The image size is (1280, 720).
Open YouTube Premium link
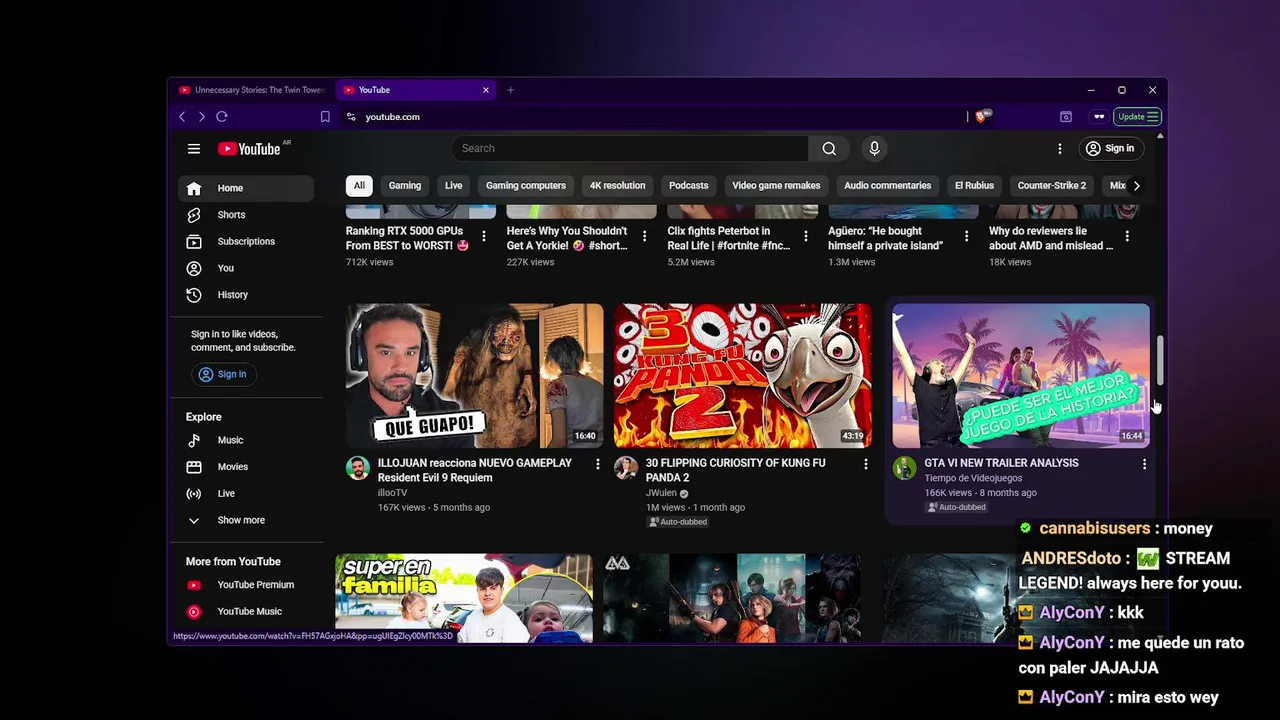pyautogui.click(x=246, y=585)
